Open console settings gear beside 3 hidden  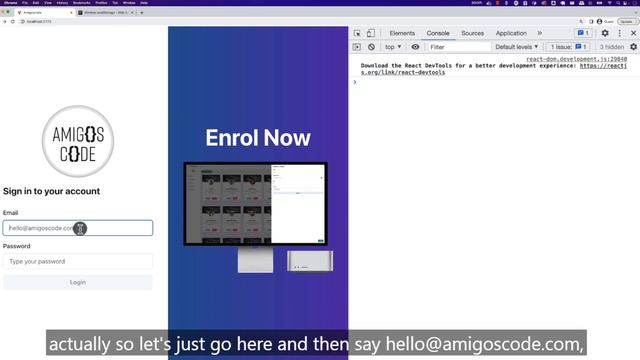pyautogui.click(x=633, y=47)
